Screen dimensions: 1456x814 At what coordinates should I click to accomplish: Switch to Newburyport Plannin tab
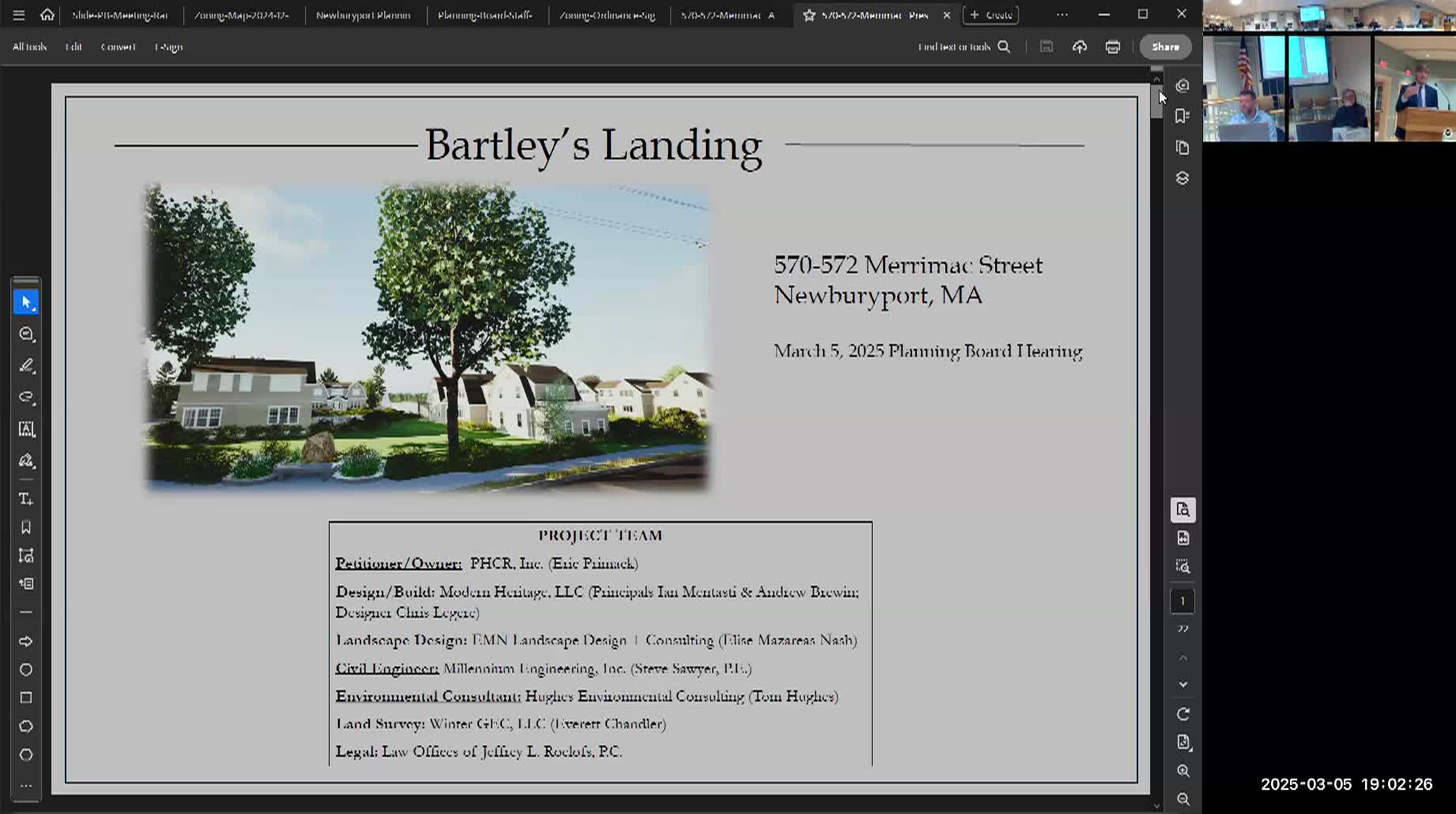click(364, 15)
